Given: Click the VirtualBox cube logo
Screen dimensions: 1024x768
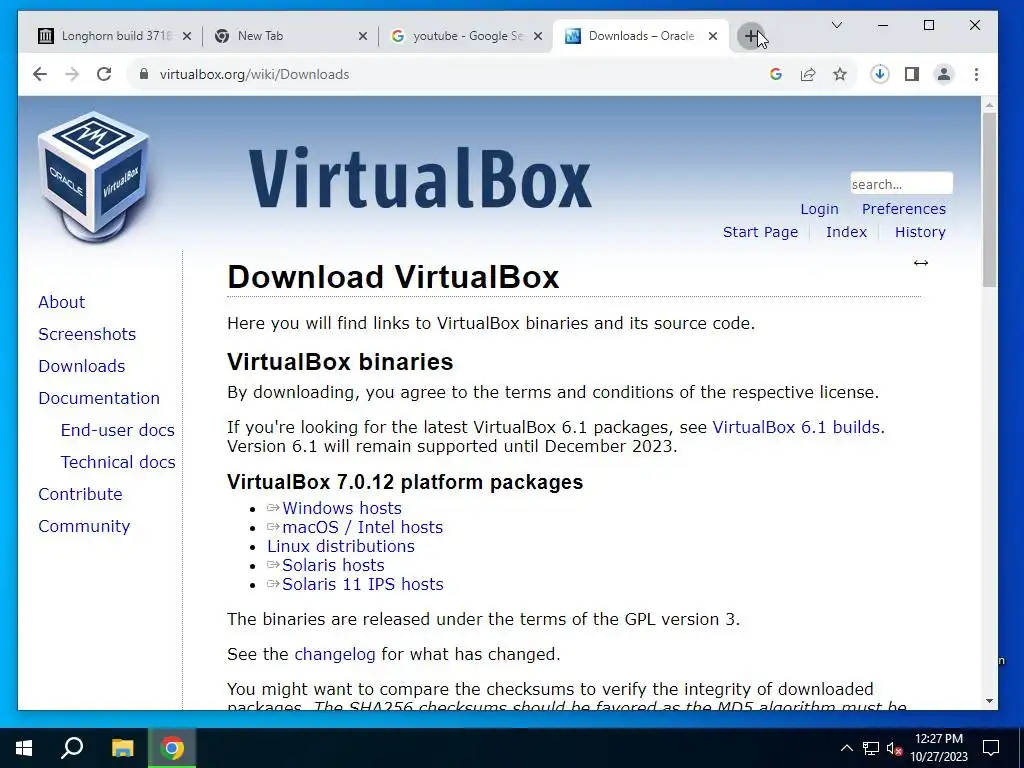Looking at the screenshot, I should coord(93,176).
